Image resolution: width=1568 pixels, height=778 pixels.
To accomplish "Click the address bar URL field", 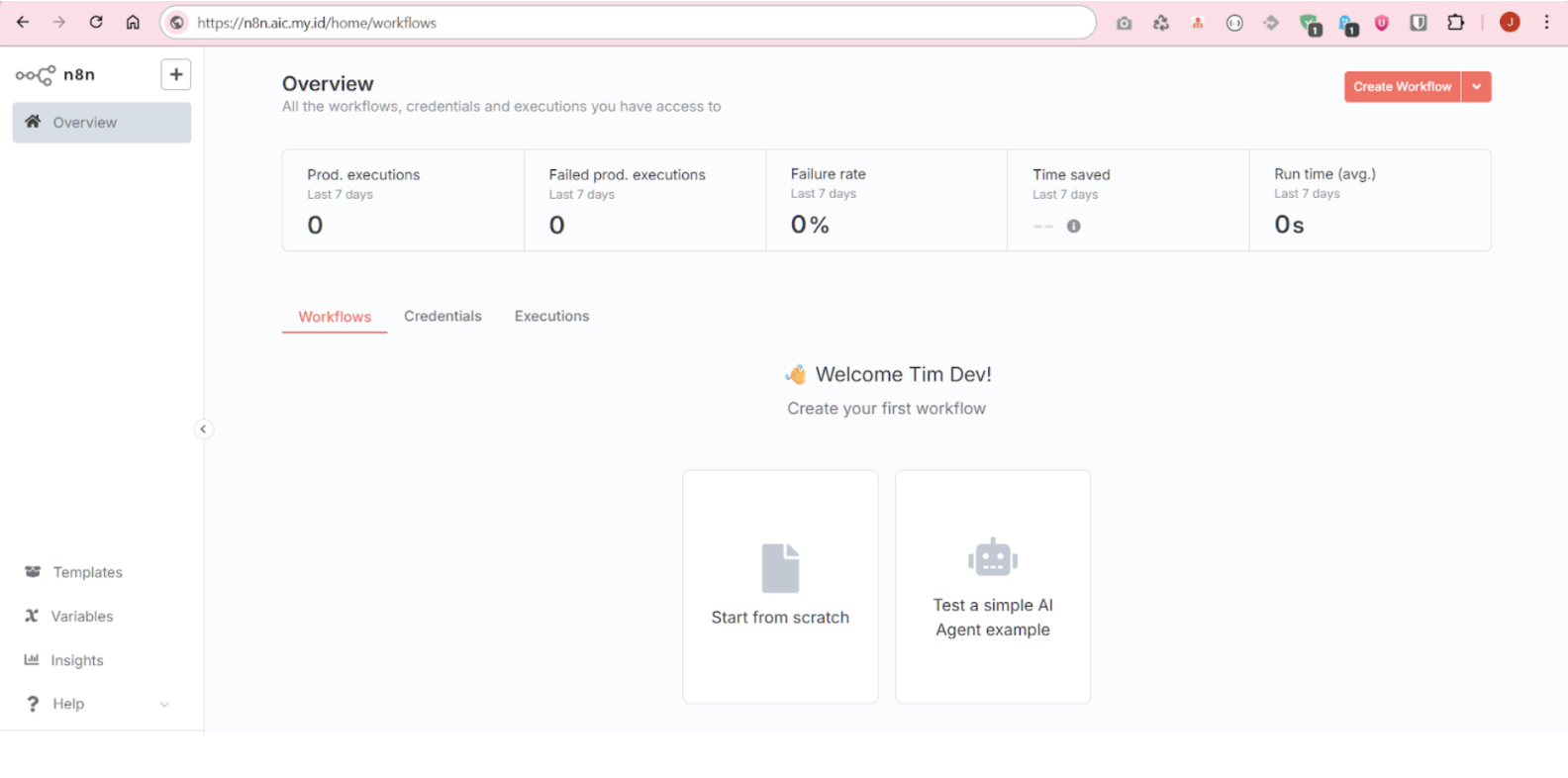I will 629,22.
